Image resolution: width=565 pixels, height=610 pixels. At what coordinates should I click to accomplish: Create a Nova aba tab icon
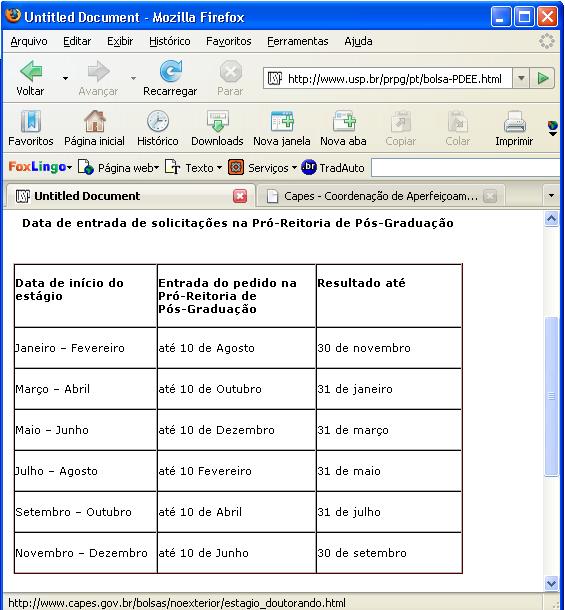pos(344,121)
